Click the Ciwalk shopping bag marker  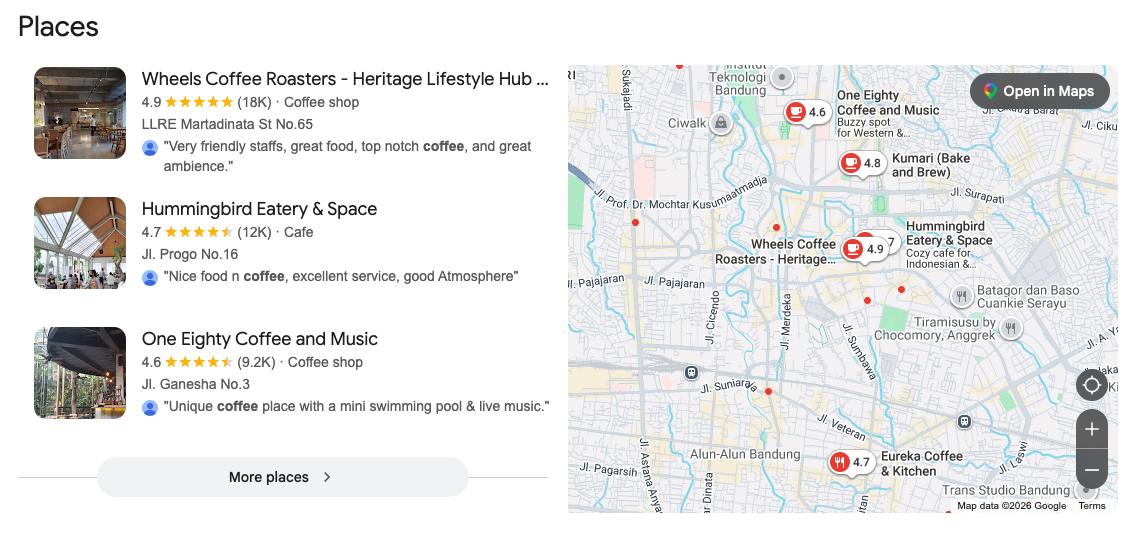click(721, 123)
